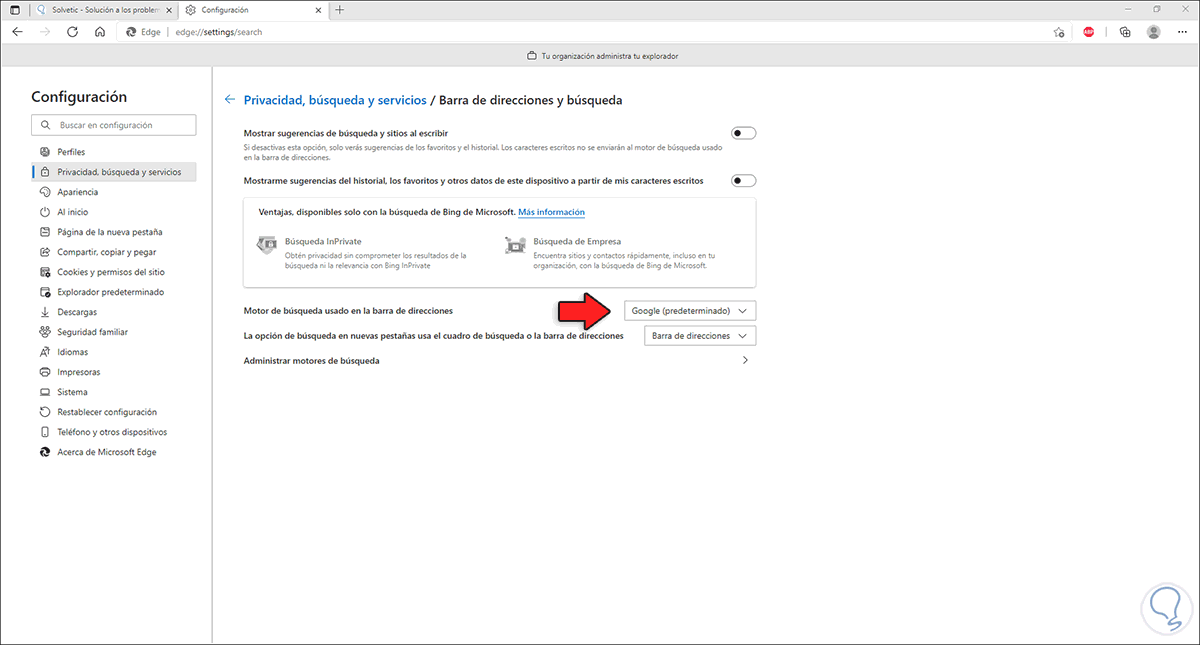The height and width of the screenshot is (645, 1200).
Task: Click the Apariencia sidebar icon
Action: (45, 192)
